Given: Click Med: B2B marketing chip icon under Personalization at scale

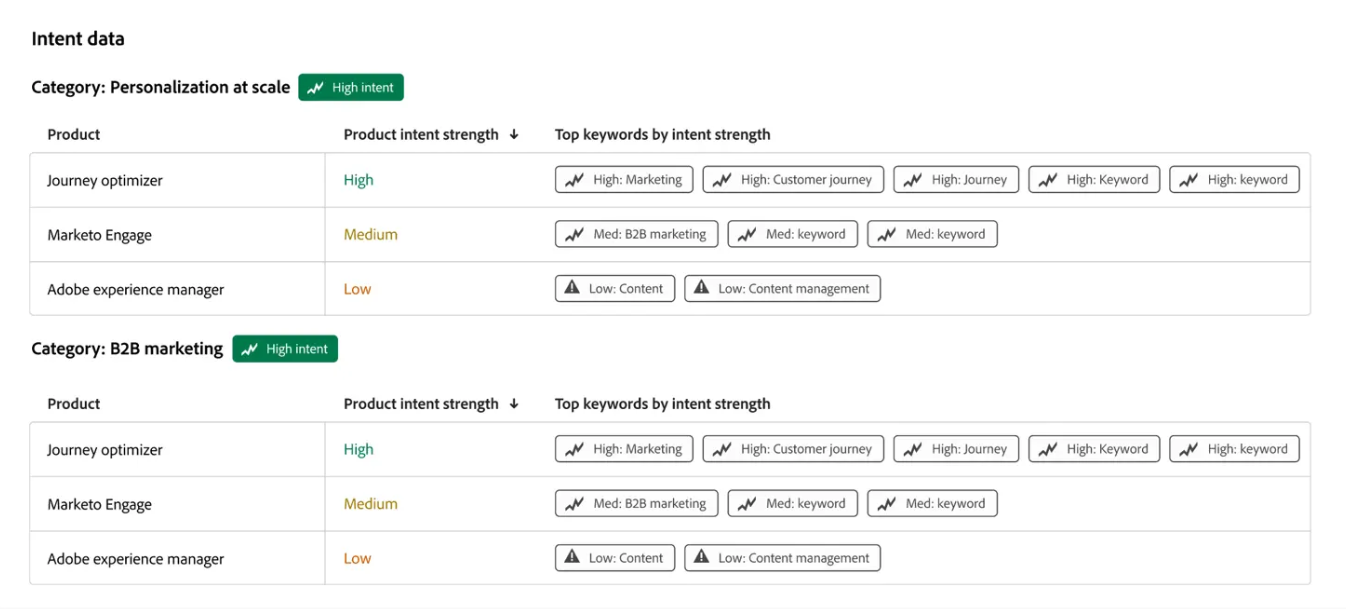Looking at the screenshot, I should [x=574, y=235].
